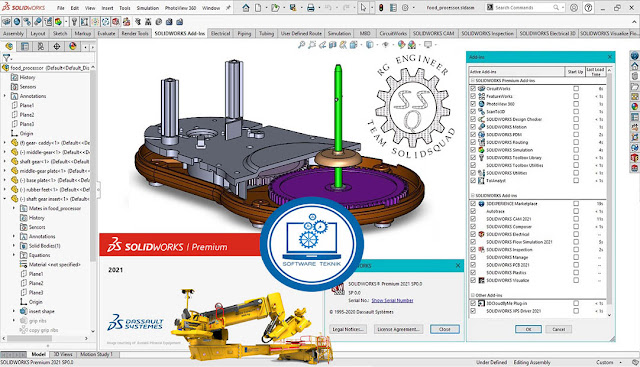Click the SOLIDWORKS Simulation add-in toolbar icon
Screen dimensions: 640x367
pos(58,22)
